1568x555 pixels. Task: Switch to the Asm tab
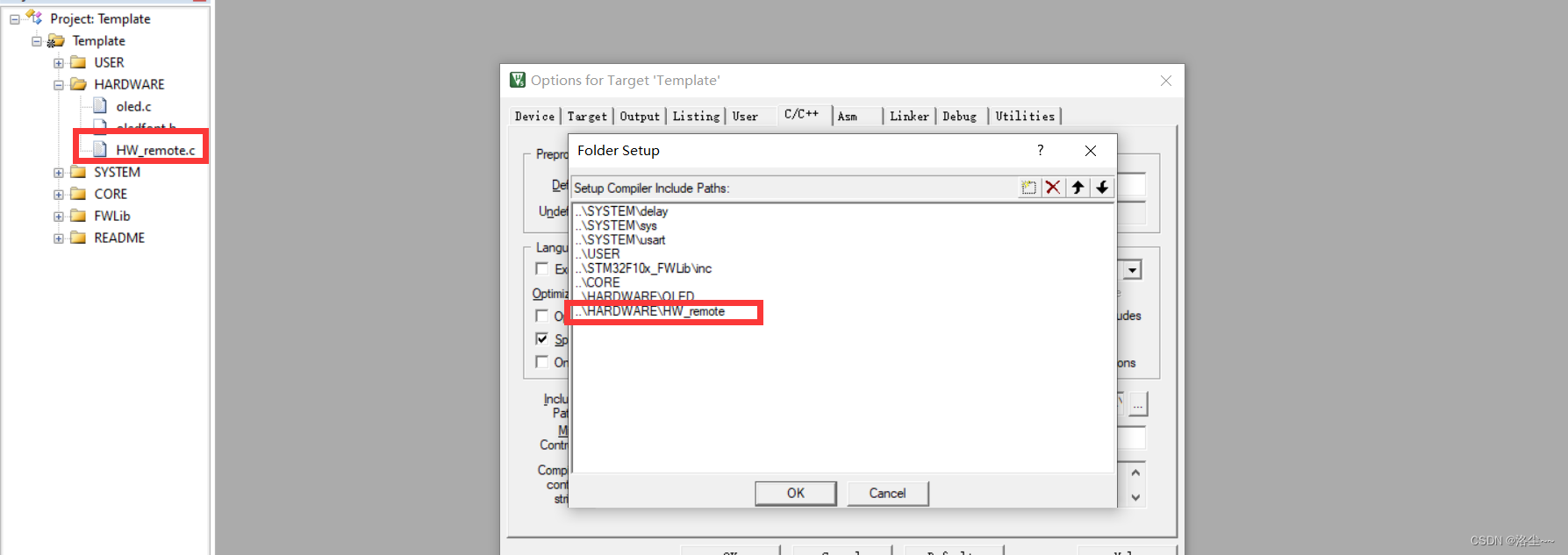[x=848, y=117]
